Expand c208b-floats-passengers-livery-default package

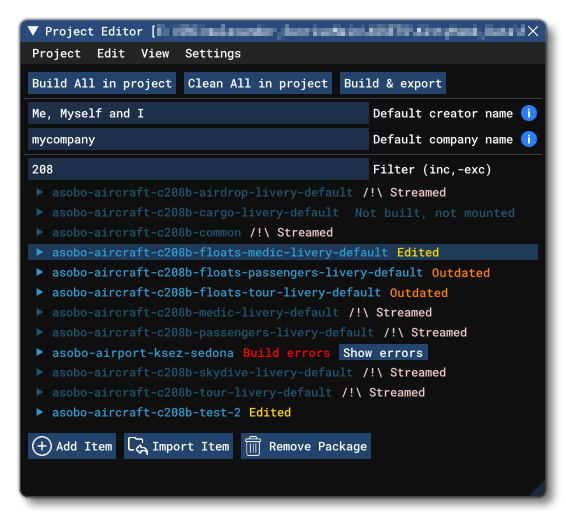[40, 273]
